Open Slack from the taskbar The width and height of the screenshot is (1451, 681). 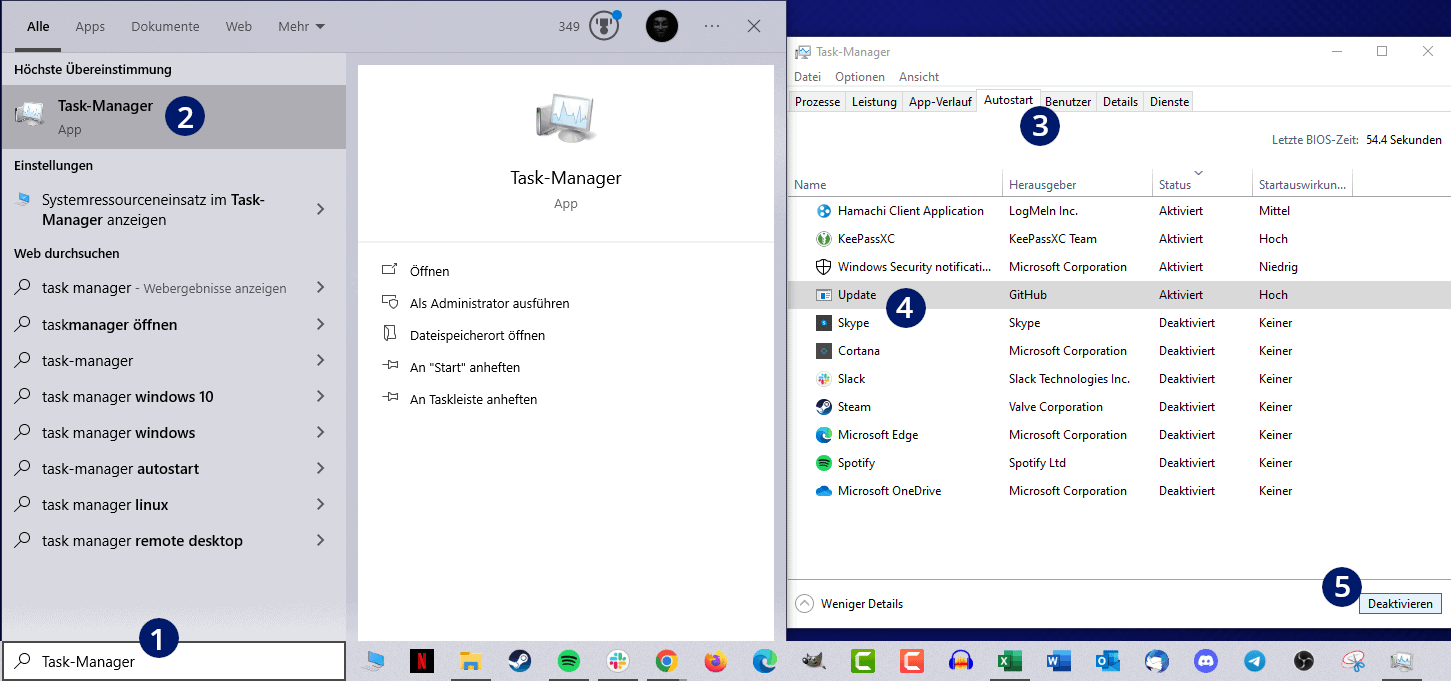(x=618, y=661)
